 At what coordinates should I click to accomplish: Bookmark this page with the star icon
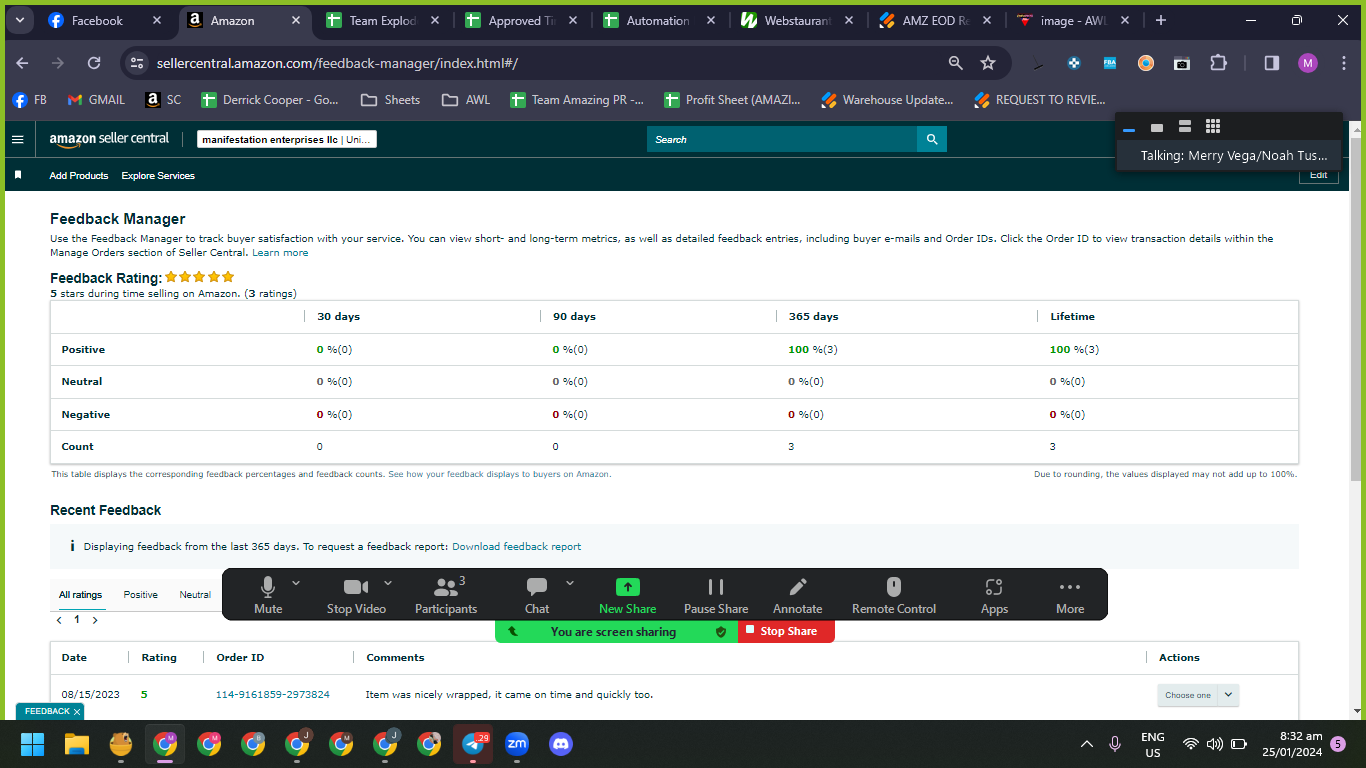(988, 63)
